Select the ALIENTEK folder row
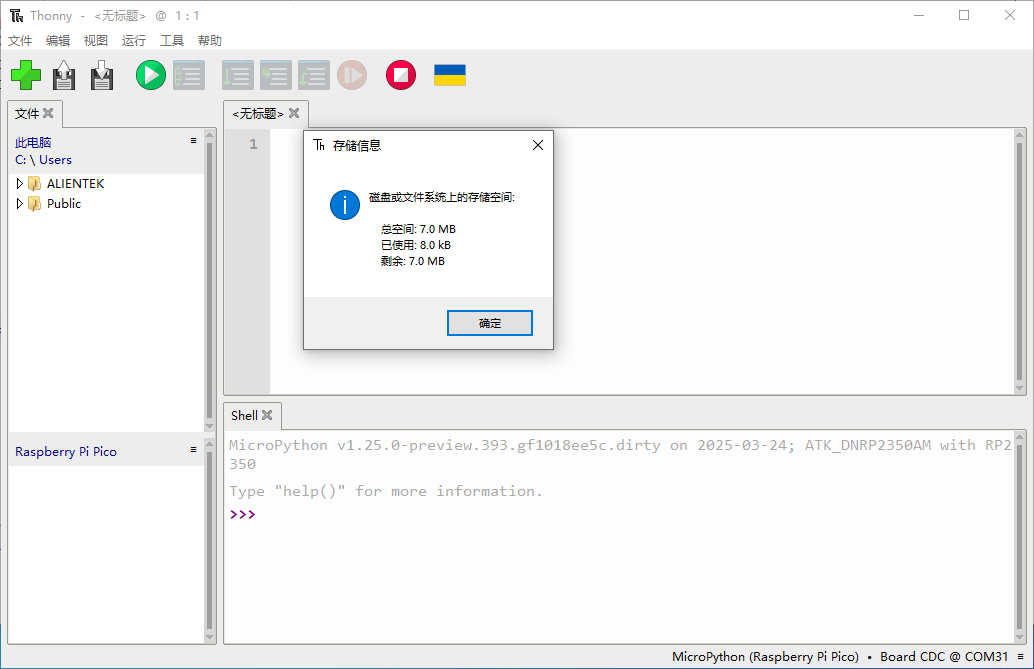Image resolution: width=1034 pixels, height=669 pixels. (106, 183)
